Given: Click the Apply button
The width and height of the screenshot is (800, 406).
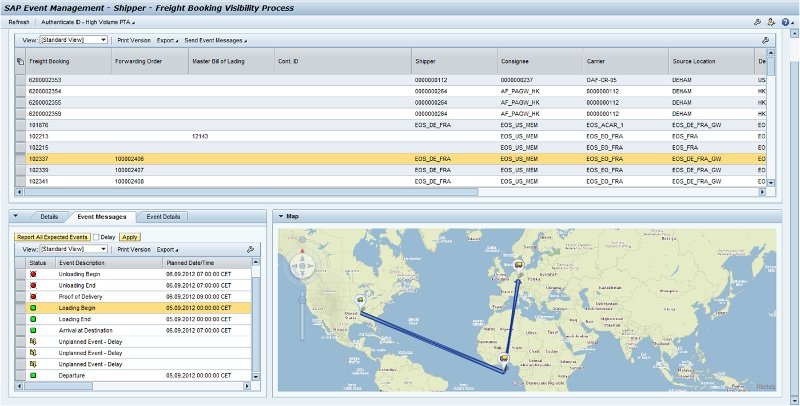Looking at the screenshot, I should point(130,237).
